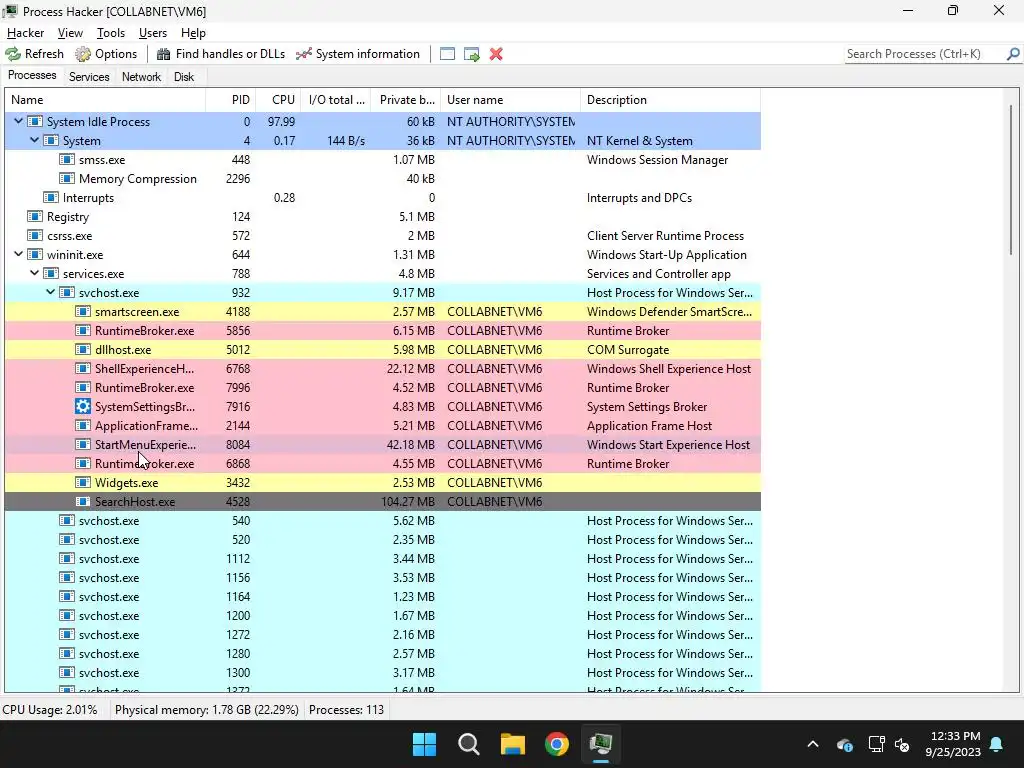Select StartMenuExperience process row
The height and width of the screenshot is (768, 1024).
(383, 445)
